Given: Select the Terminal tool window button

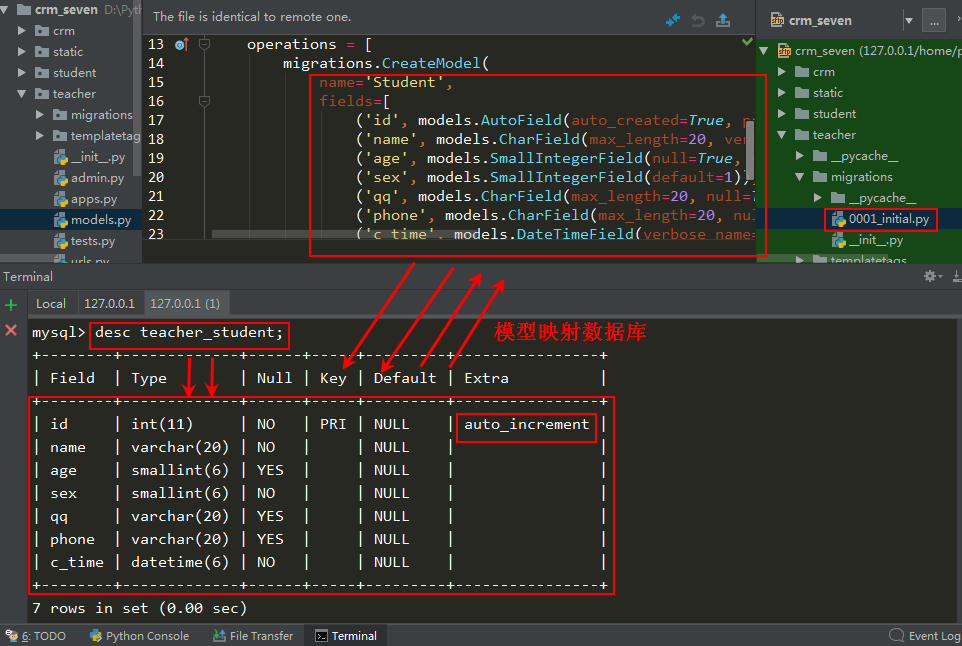Looking at the screenshot, I should [x=346, y=636].
